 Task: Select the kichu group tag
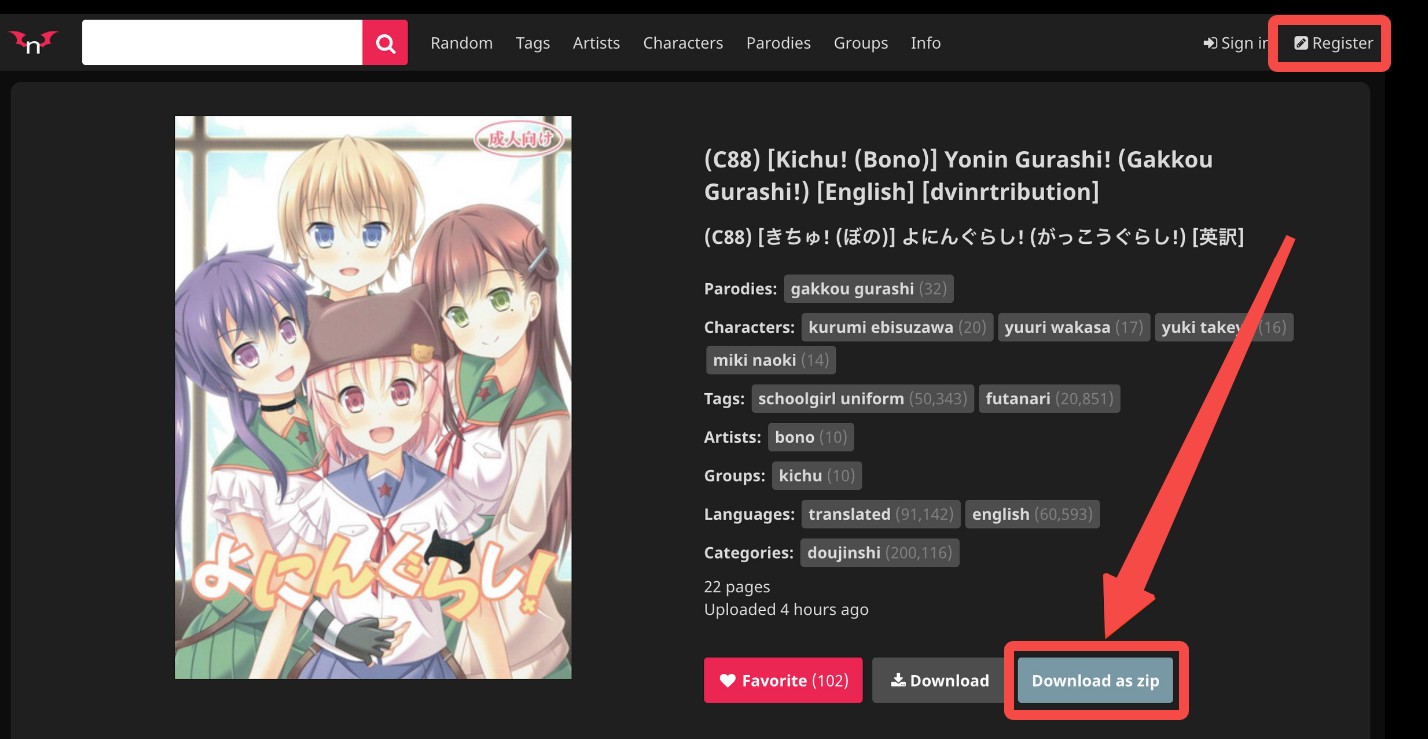point(816,476)
